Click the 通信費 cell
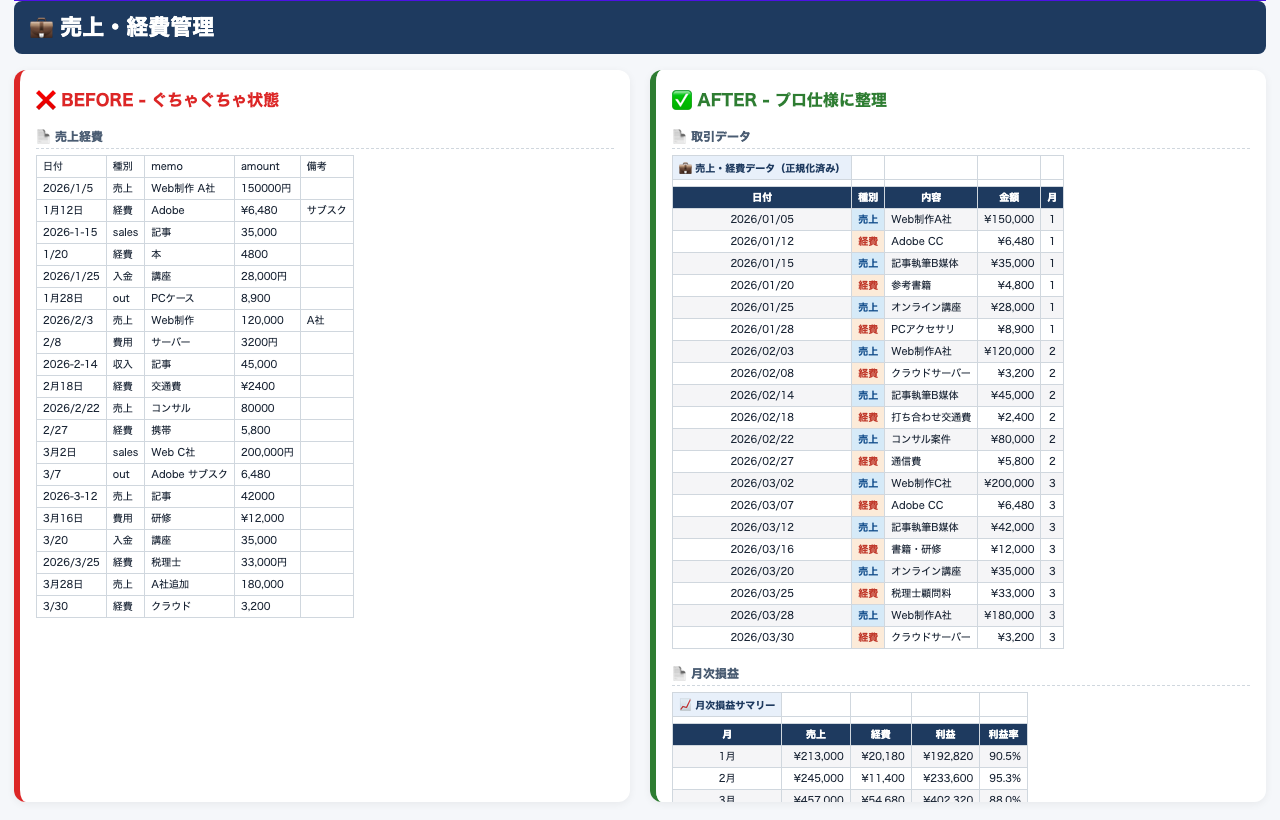 click(931, 462)
